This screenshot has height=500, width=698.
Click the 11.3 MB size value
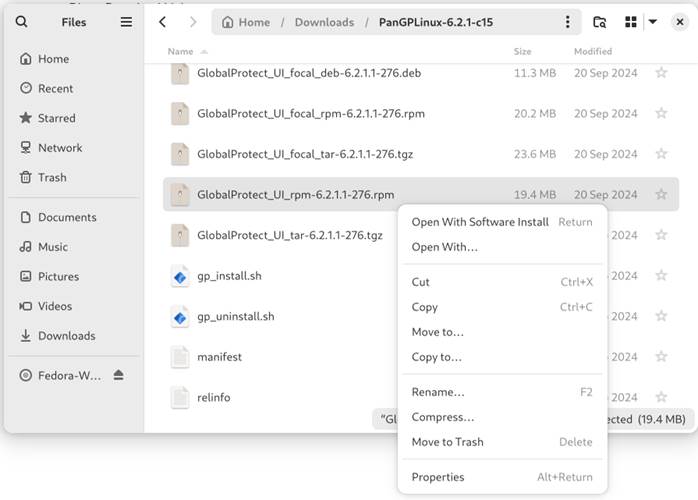click(x=535, y=73)
